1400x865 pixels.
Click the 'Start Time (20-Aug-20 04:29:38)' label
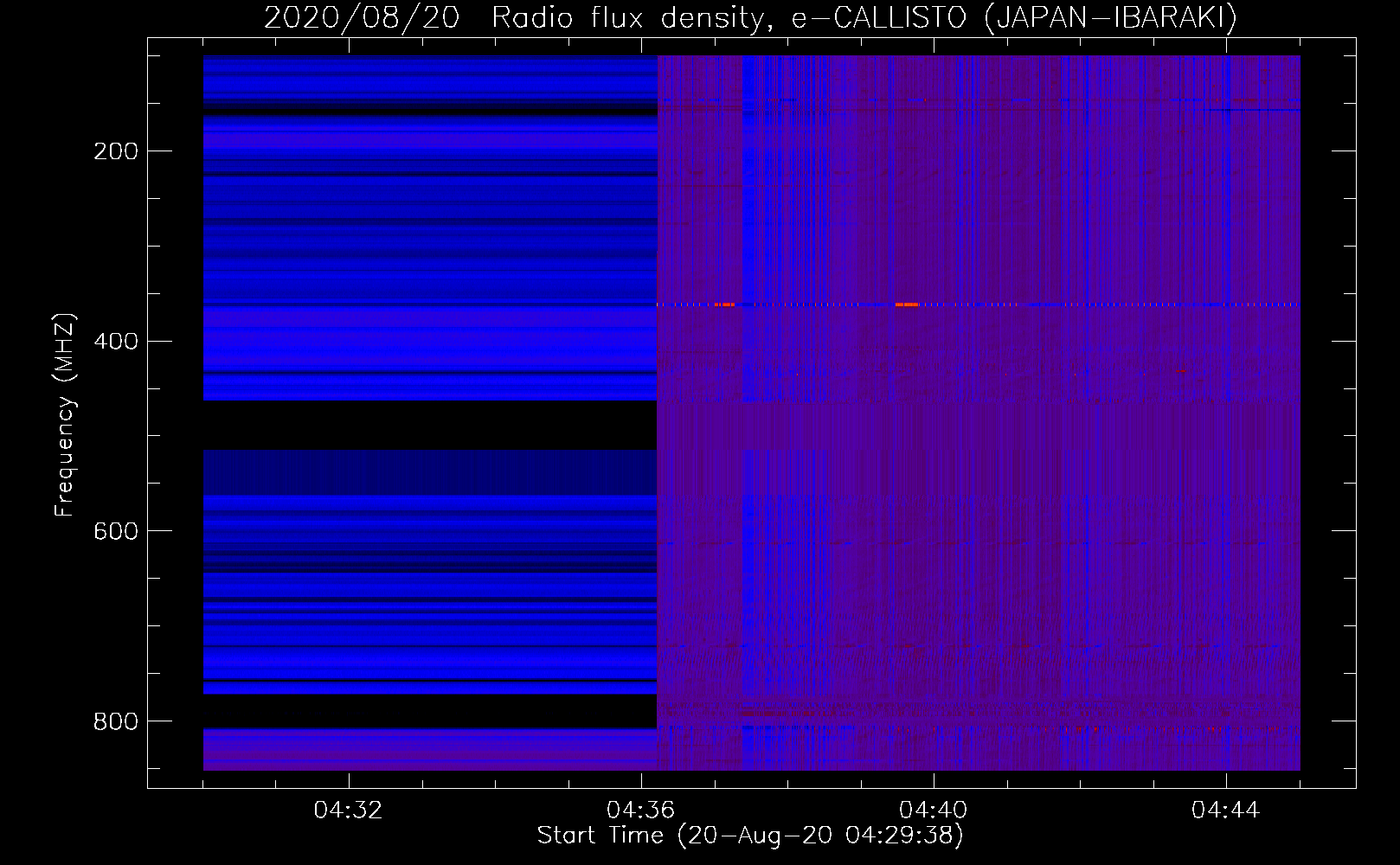(x=750, y=836)
